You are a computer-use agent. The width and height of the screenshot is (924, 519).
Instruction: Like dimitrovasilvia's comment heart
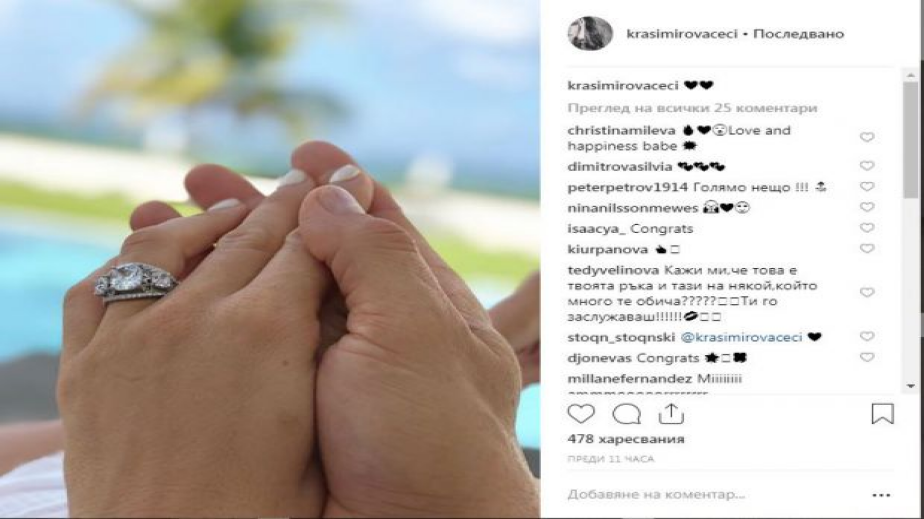coord(866,166)
